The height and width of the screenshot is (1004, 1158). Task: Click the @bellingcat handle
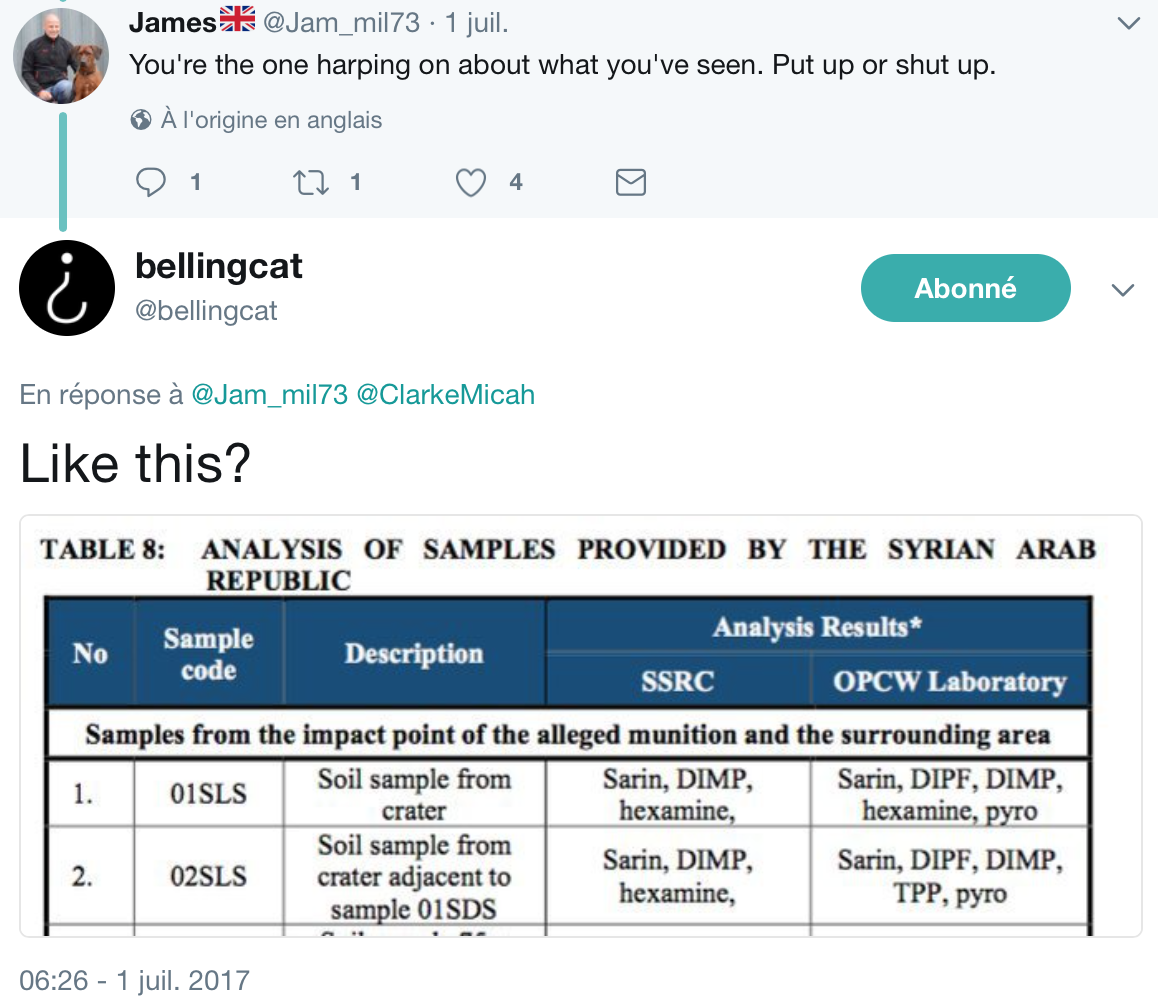pos(206,311)
